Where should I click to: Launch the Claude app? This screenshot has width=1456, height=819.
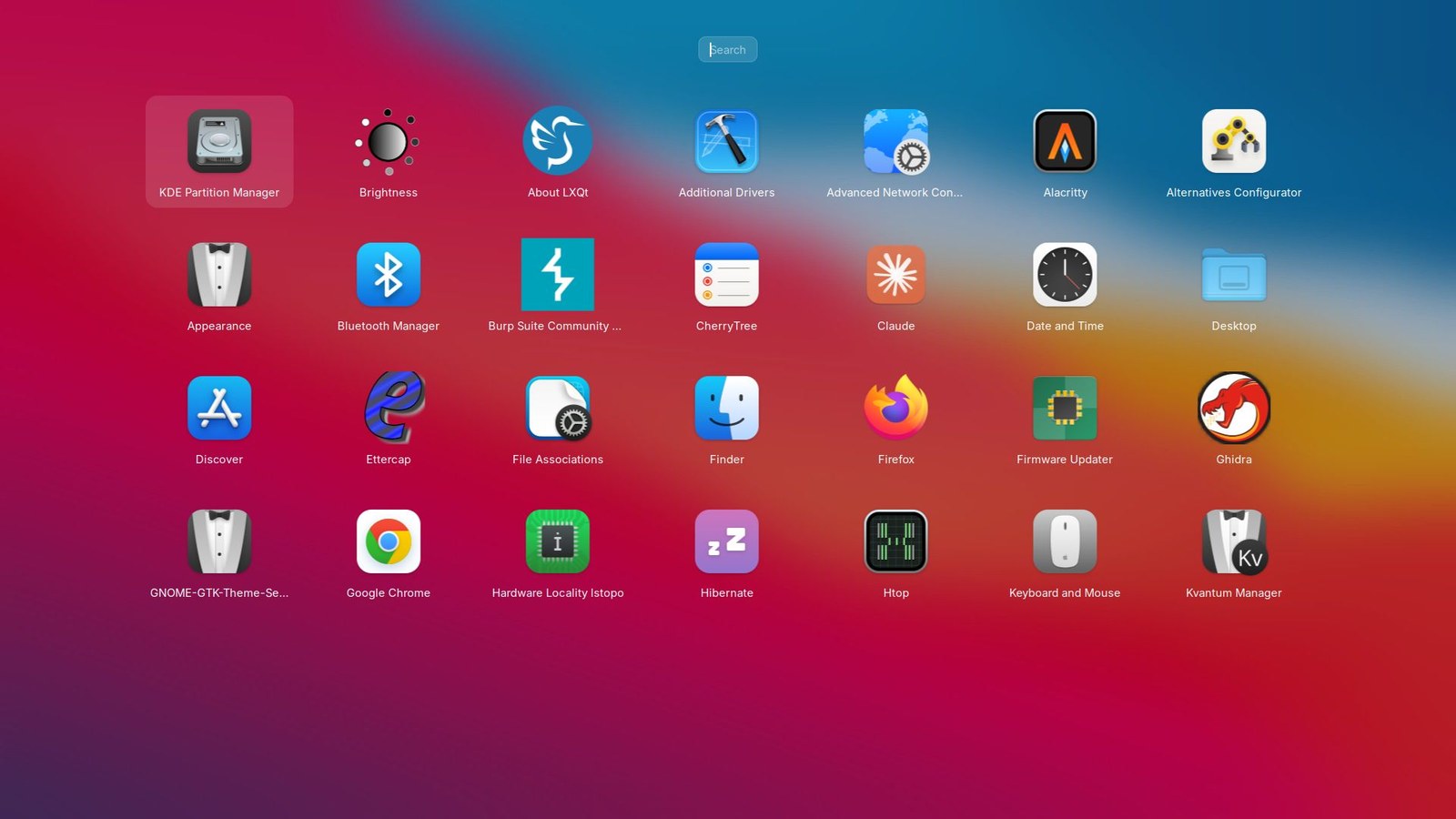point(896,275)
